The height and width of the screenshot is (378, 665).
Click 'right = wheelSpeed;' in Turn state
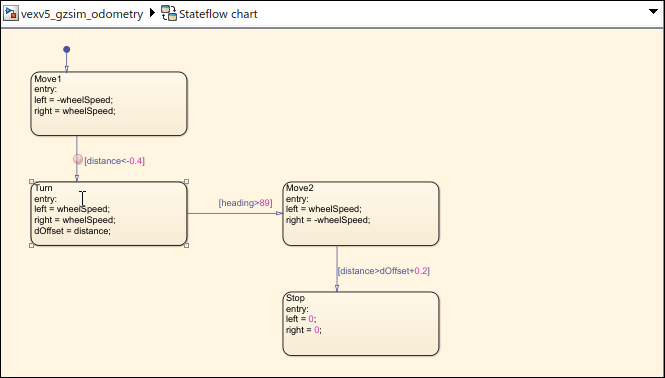pyautogui.click(x=75, y=220)
